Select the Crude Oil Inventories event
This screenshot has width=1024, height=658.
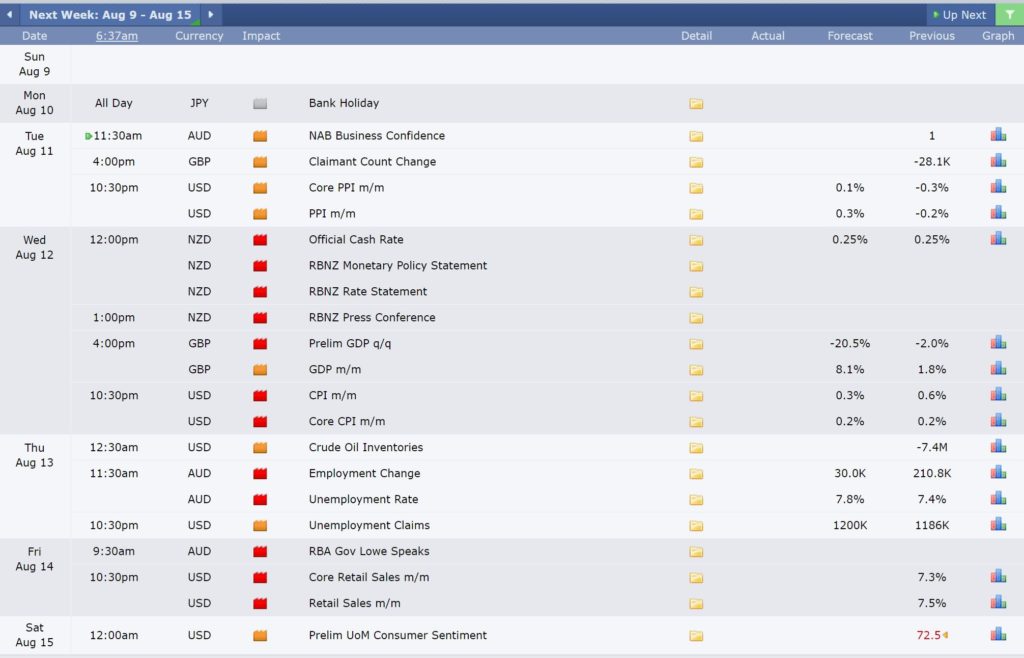pos(366,447)
